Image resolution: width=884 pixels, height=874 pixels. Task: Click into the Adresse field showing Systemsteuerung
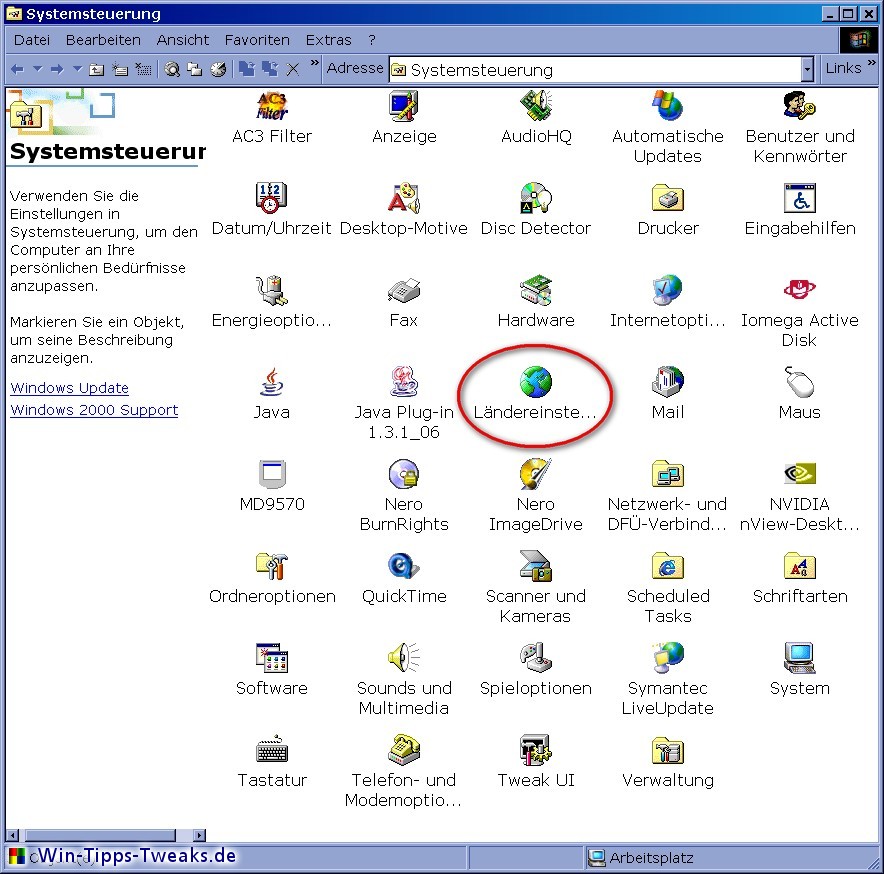595,69
